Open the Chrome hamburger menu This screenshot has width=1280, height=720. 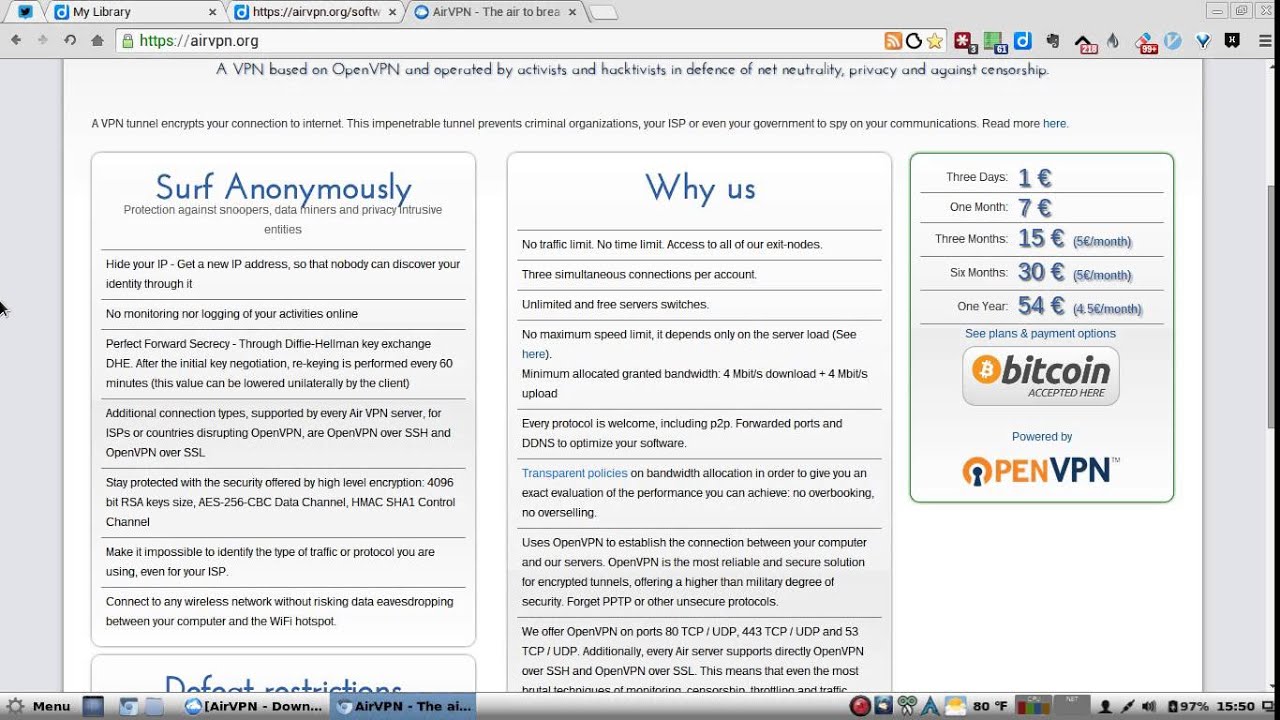click(x=1263, y=41)
